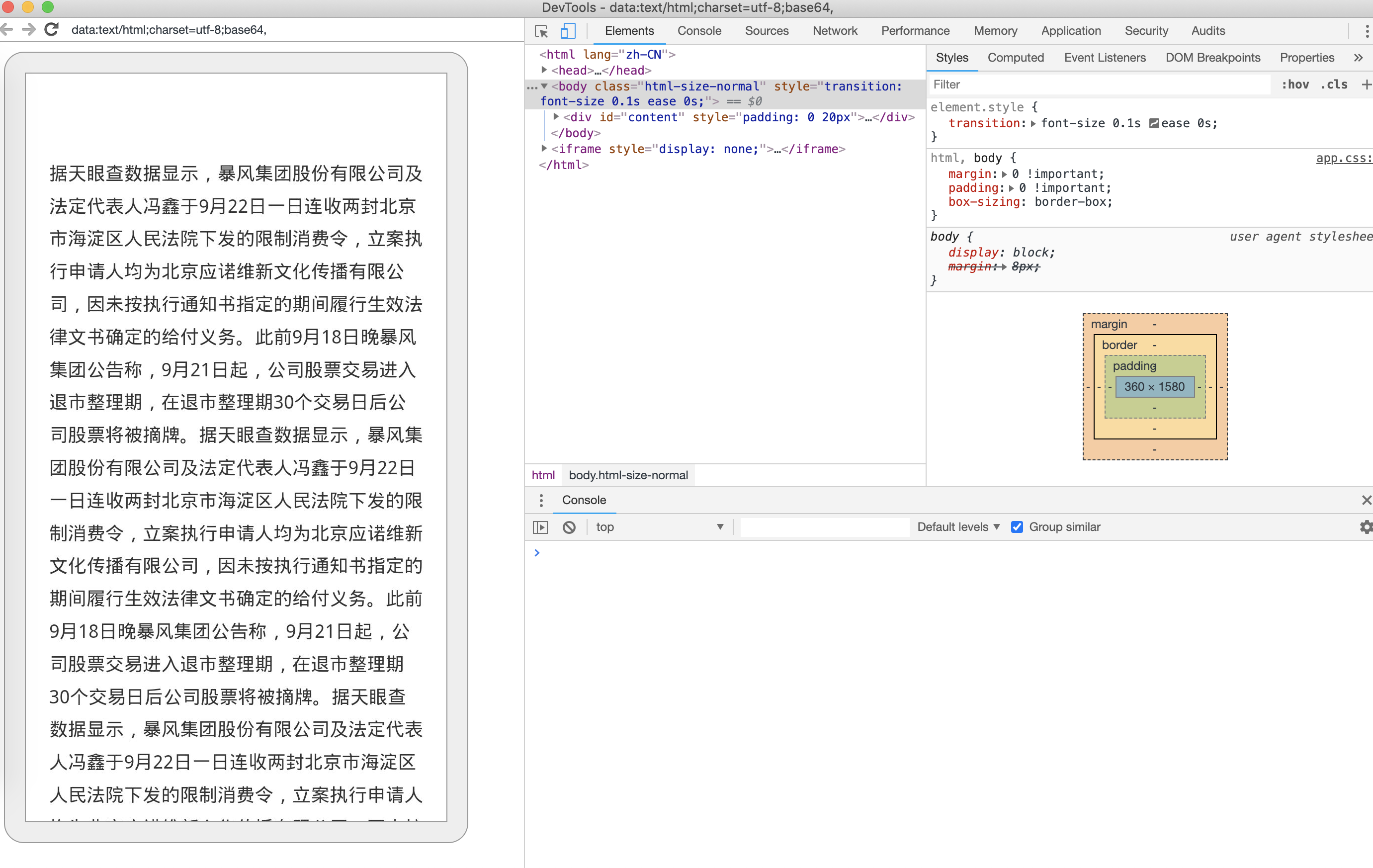Toggle the .cls class editor
The width and height of the screenshot is (1373, 868).
click(1334, 85)
